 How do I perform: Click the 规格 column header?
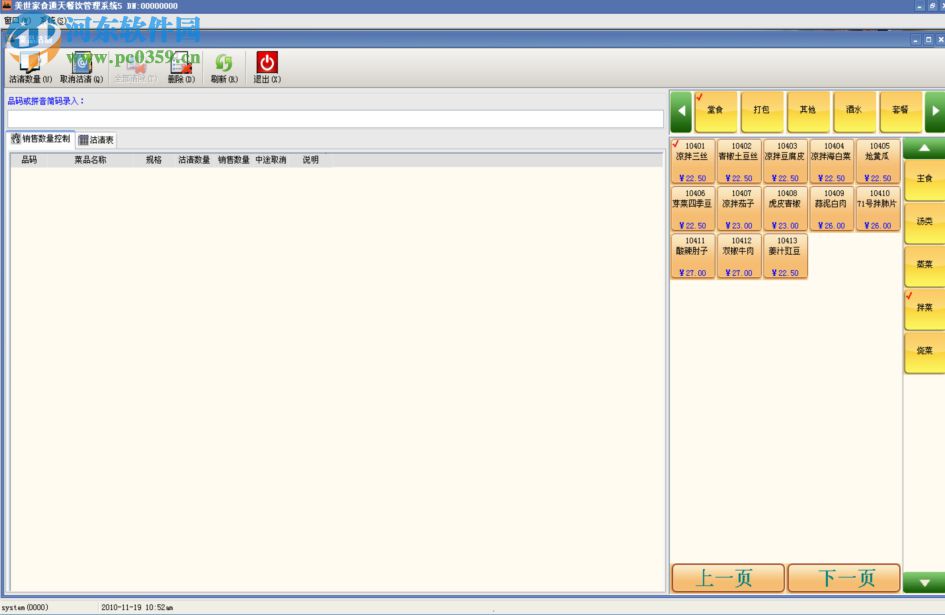(154, 160)
